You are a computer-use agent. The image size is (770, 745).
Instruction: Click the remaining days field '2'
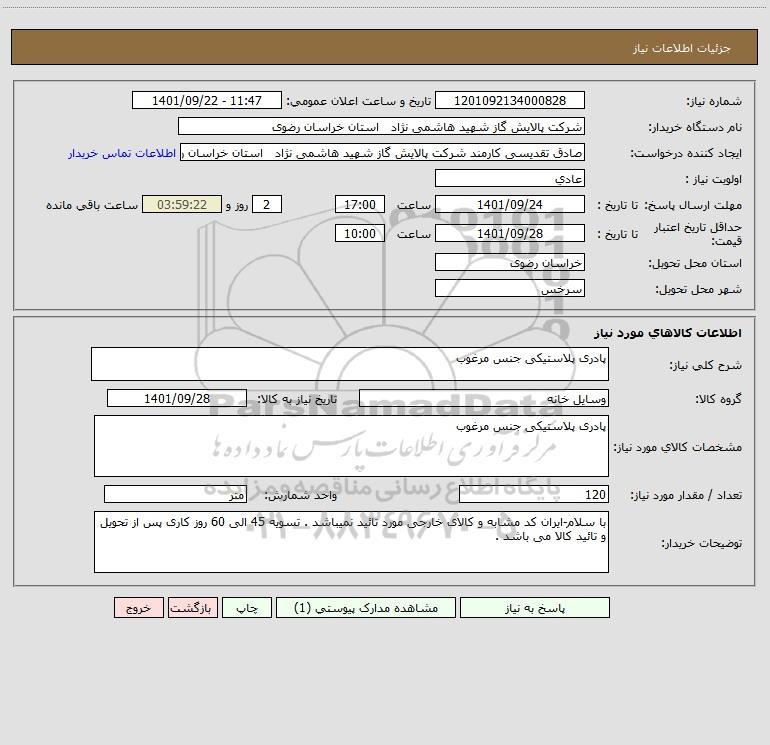pos(267,204)
